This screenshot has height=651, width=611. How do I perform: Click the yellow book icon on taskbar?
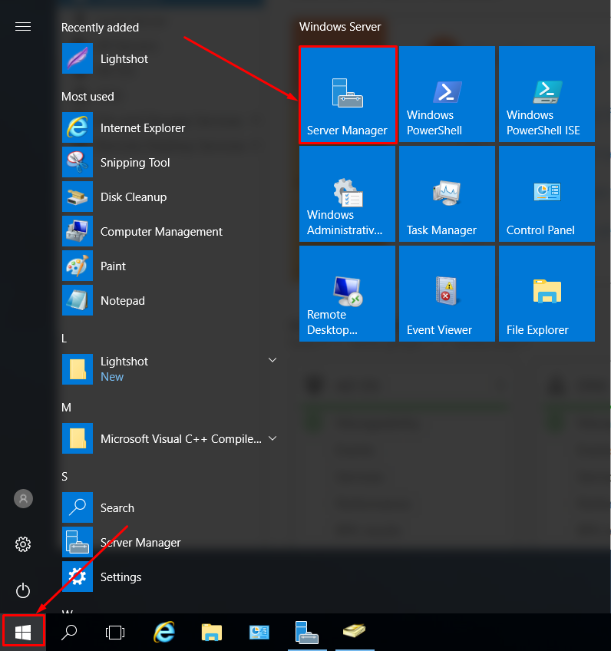354,631
